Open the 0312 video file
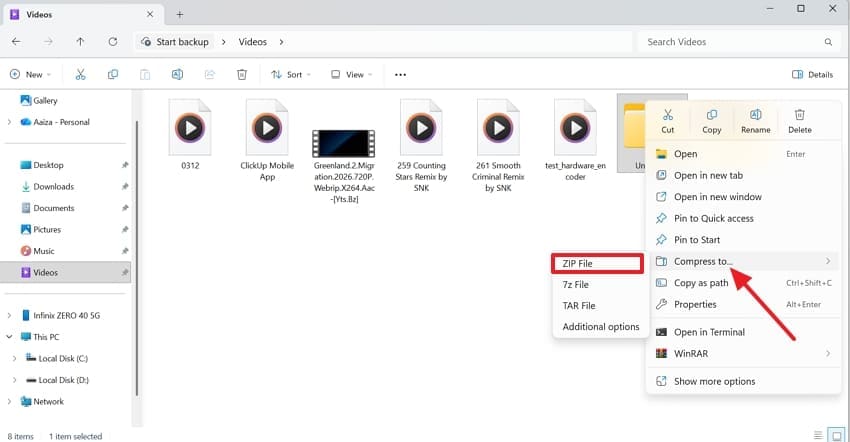The image size is (850, 442). 190,134
